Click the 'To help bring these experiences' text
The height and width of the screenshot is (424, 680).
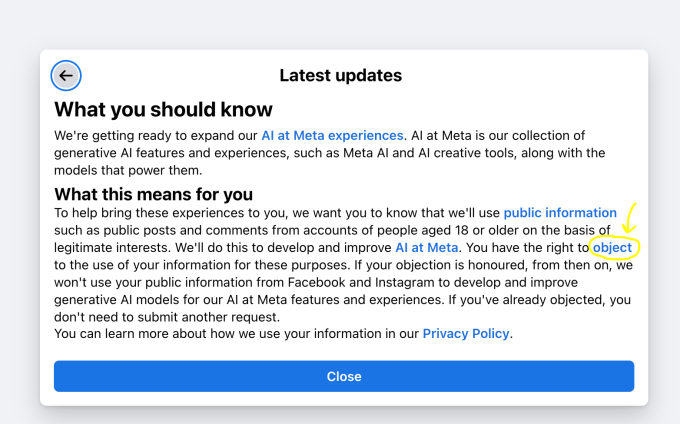tap(160, 213)
